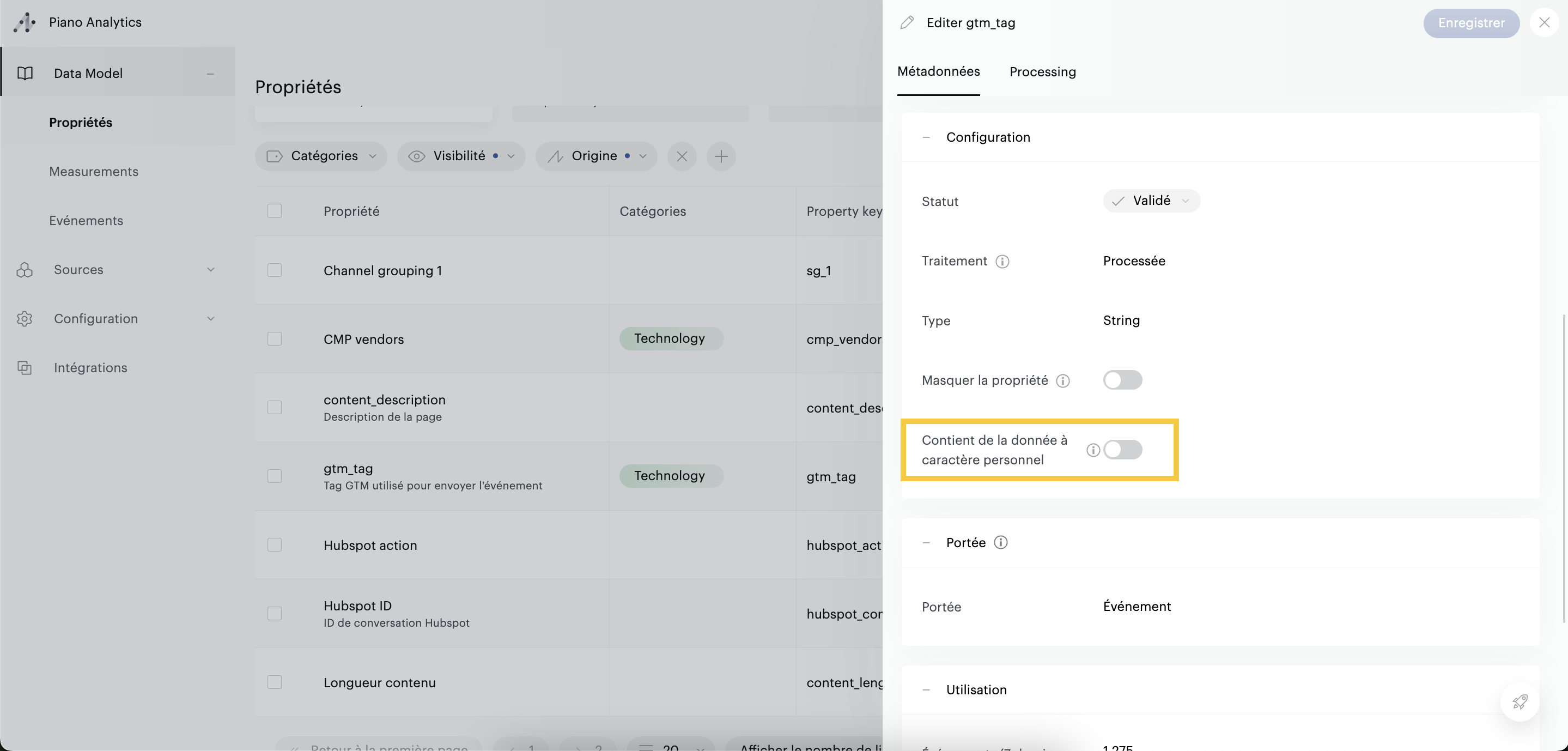Screen dimensions: 1568x751
Task: Check the gtm_tag row checkbox
Action: pyautogui.click(x=275, y=476)
